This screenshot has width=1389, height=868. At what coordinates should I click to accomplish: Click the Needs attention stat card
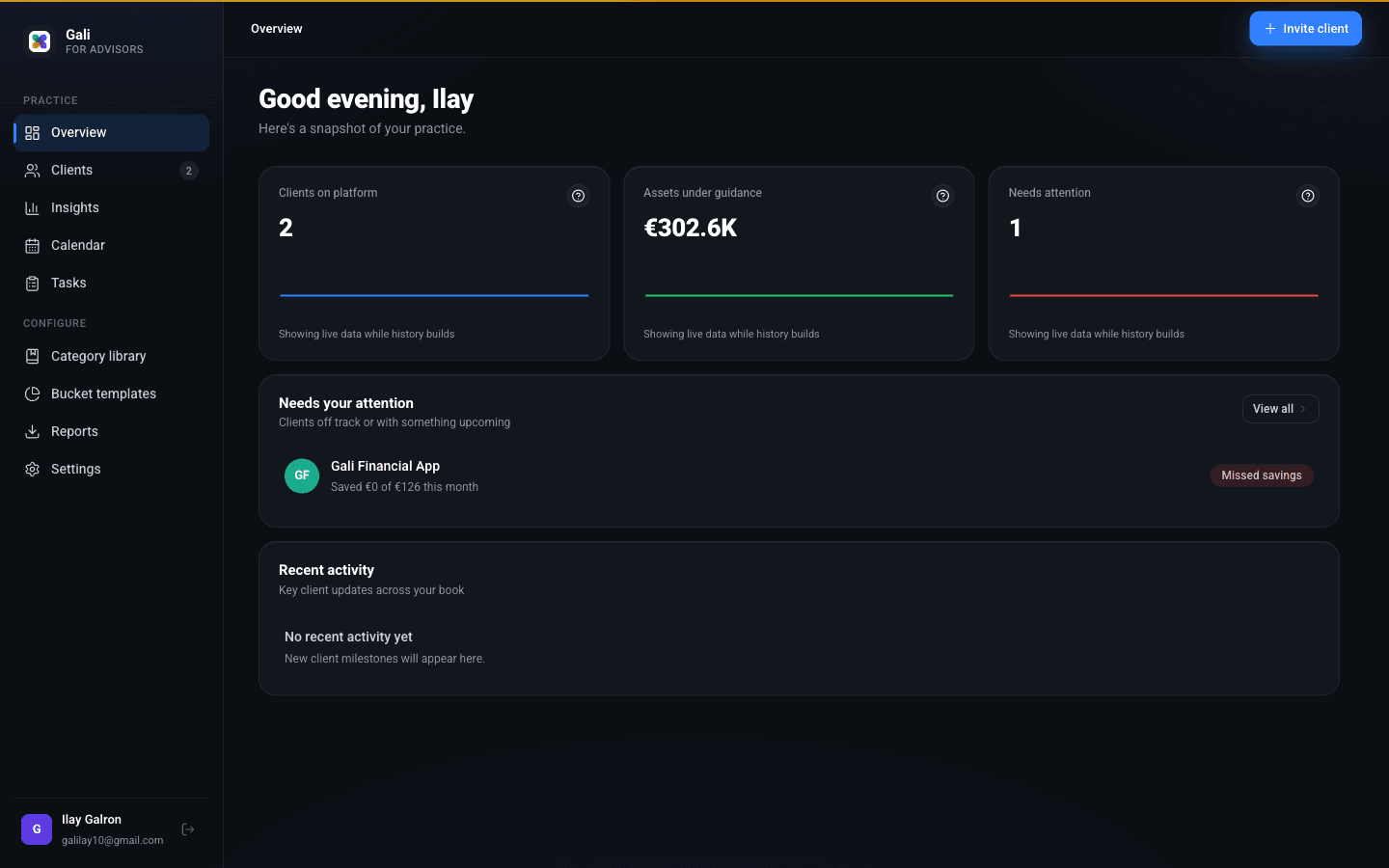point(1163,263)
